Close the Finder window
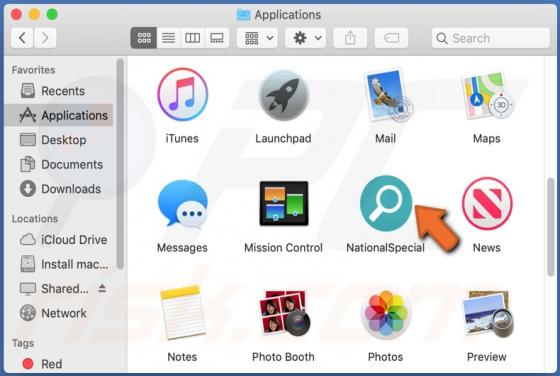The width and height of the screenshot is (560, 376). point(16,15)
